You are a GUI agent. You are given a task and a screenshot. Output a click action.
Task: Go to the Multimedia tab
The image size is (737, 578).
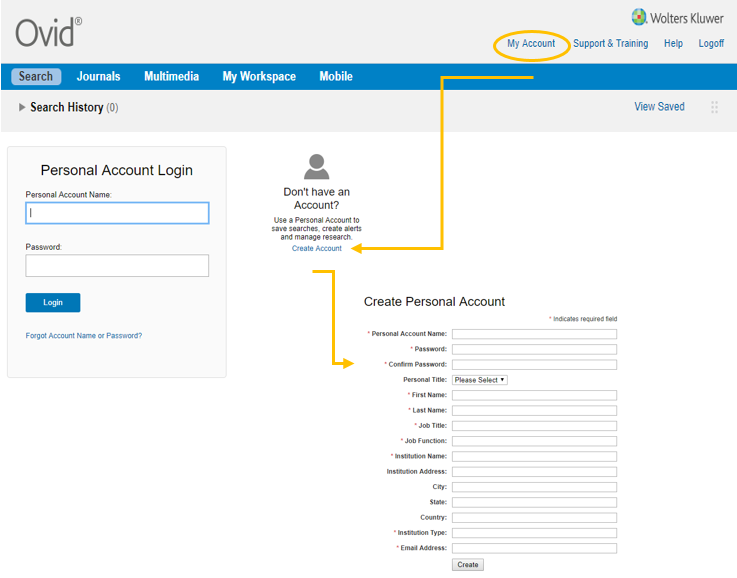pos(172,76)
